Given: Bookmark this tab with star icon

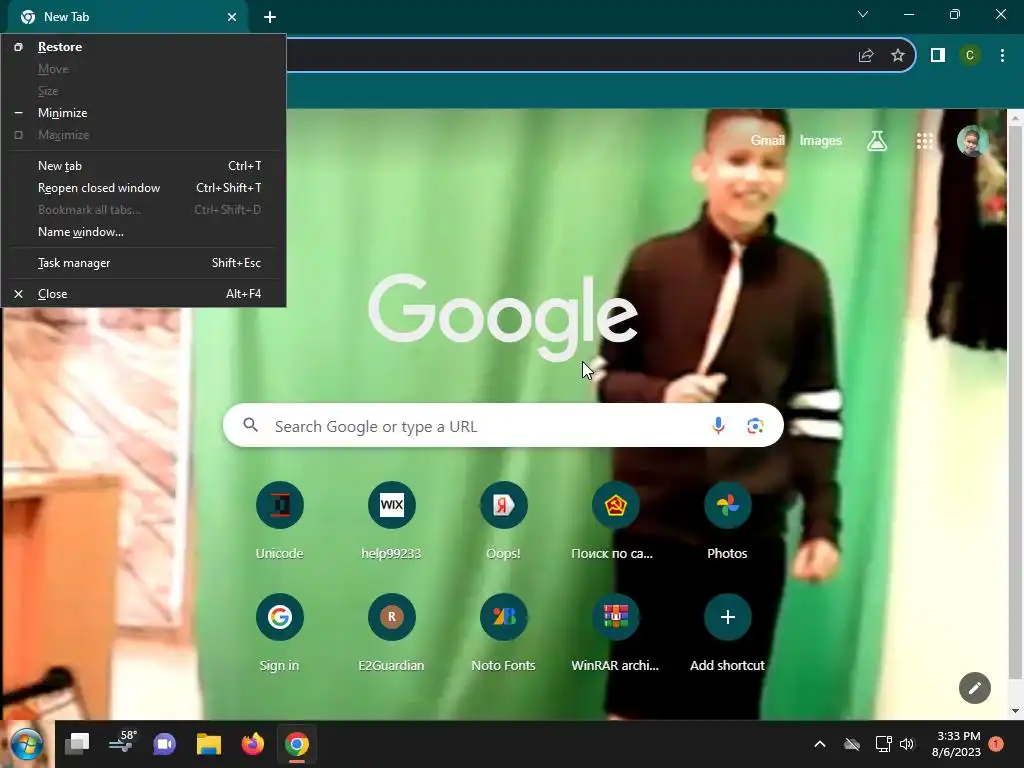Looking at the screenshot, I should (x=898, y=56).
